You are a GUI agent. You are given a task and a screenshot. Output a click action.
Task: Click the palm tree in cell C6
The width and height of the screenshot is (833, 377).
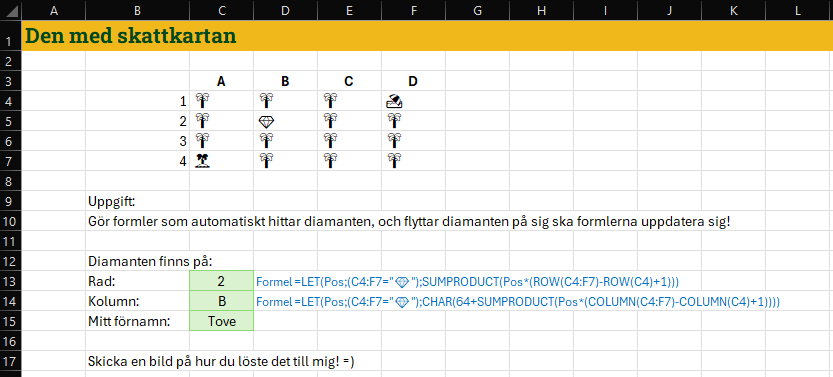click(x=202, y=141)
